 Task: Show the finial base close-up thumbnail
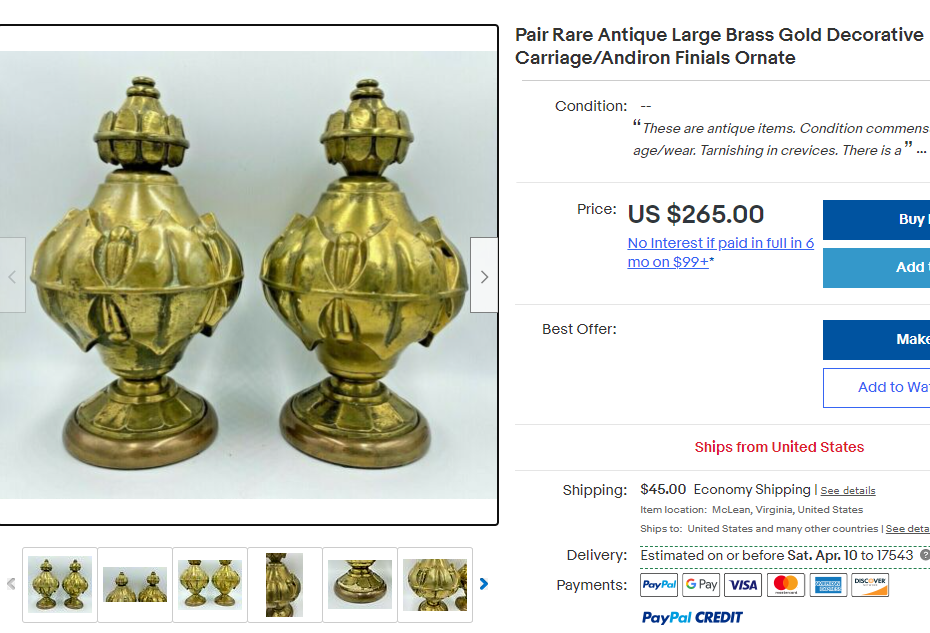360,585
